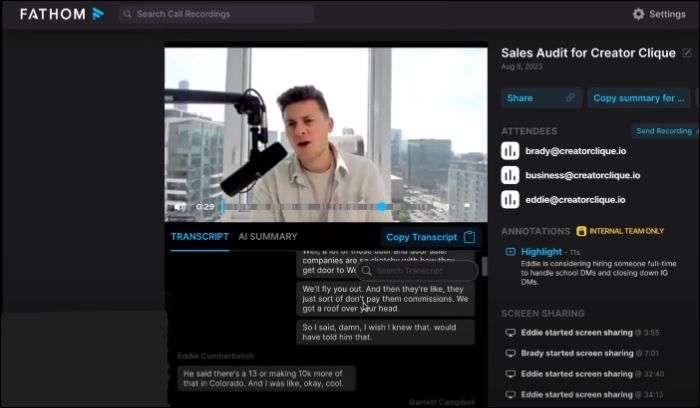Click the Highlight annotation play icon
700x408 pixels.
510,252
